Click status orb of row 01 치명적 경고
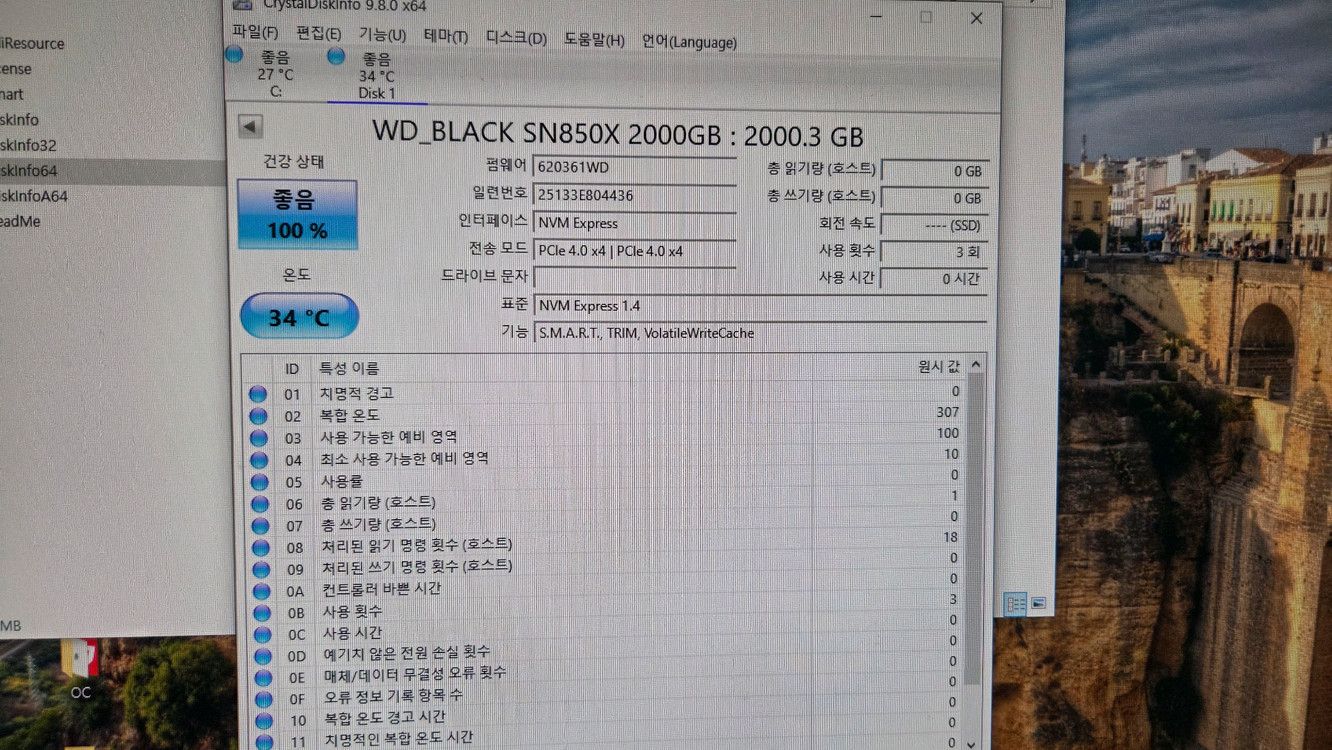 258,394
